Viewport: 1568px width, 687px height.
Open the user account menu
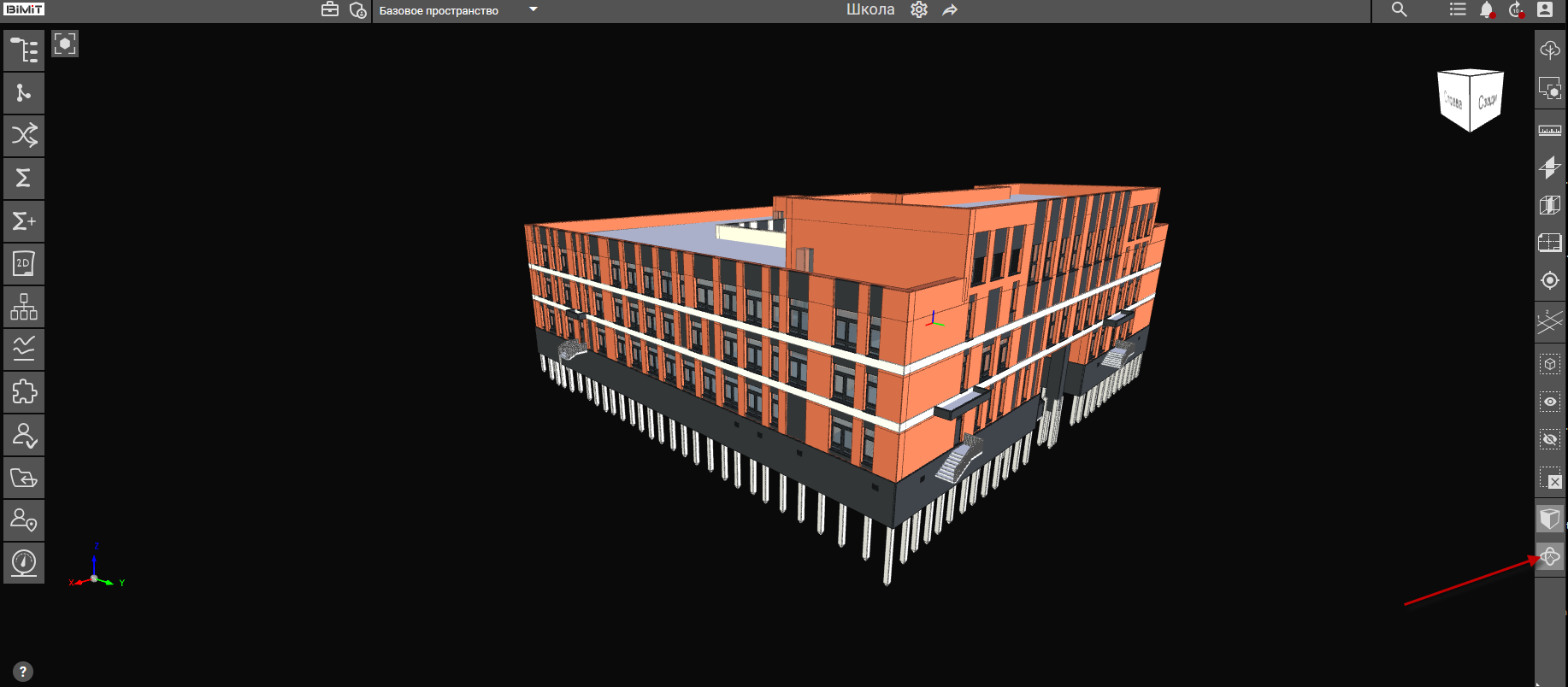[1544, 10]
